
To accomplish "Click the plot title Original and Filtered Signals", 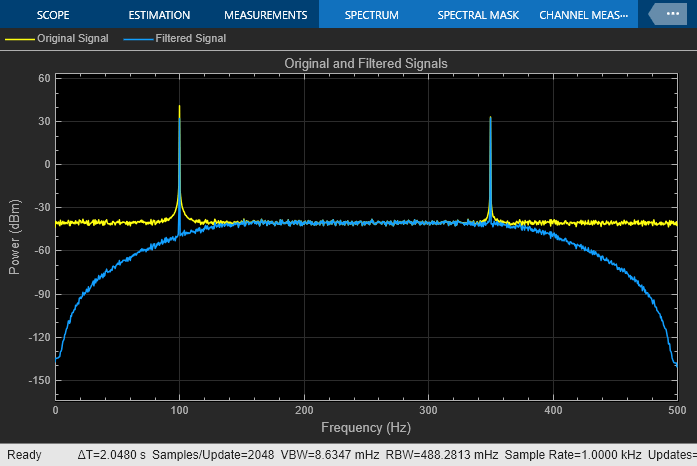I will tap(366, 64).
